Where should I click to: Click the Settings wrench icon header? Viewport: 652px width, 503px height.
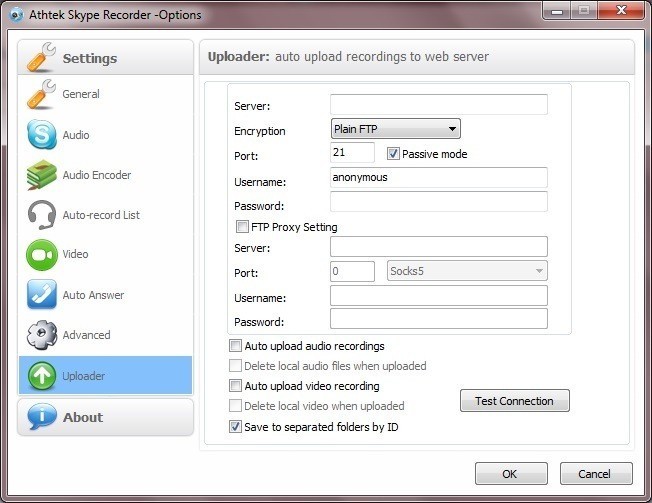pos(41,57)
